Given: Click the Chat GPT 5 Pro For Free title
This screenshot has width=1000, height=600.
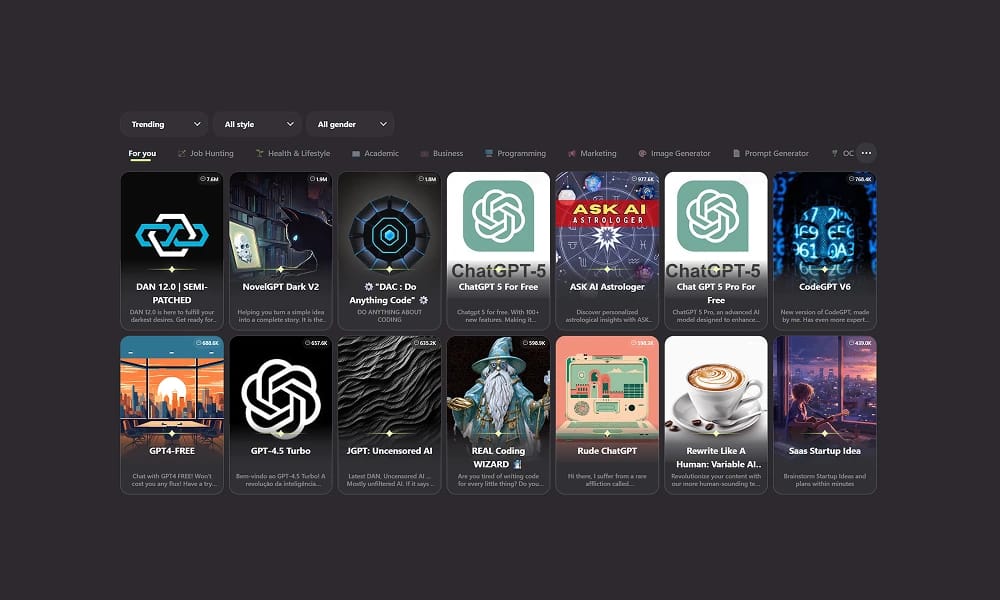Looking at the screenshot, I should pos(716,293).
